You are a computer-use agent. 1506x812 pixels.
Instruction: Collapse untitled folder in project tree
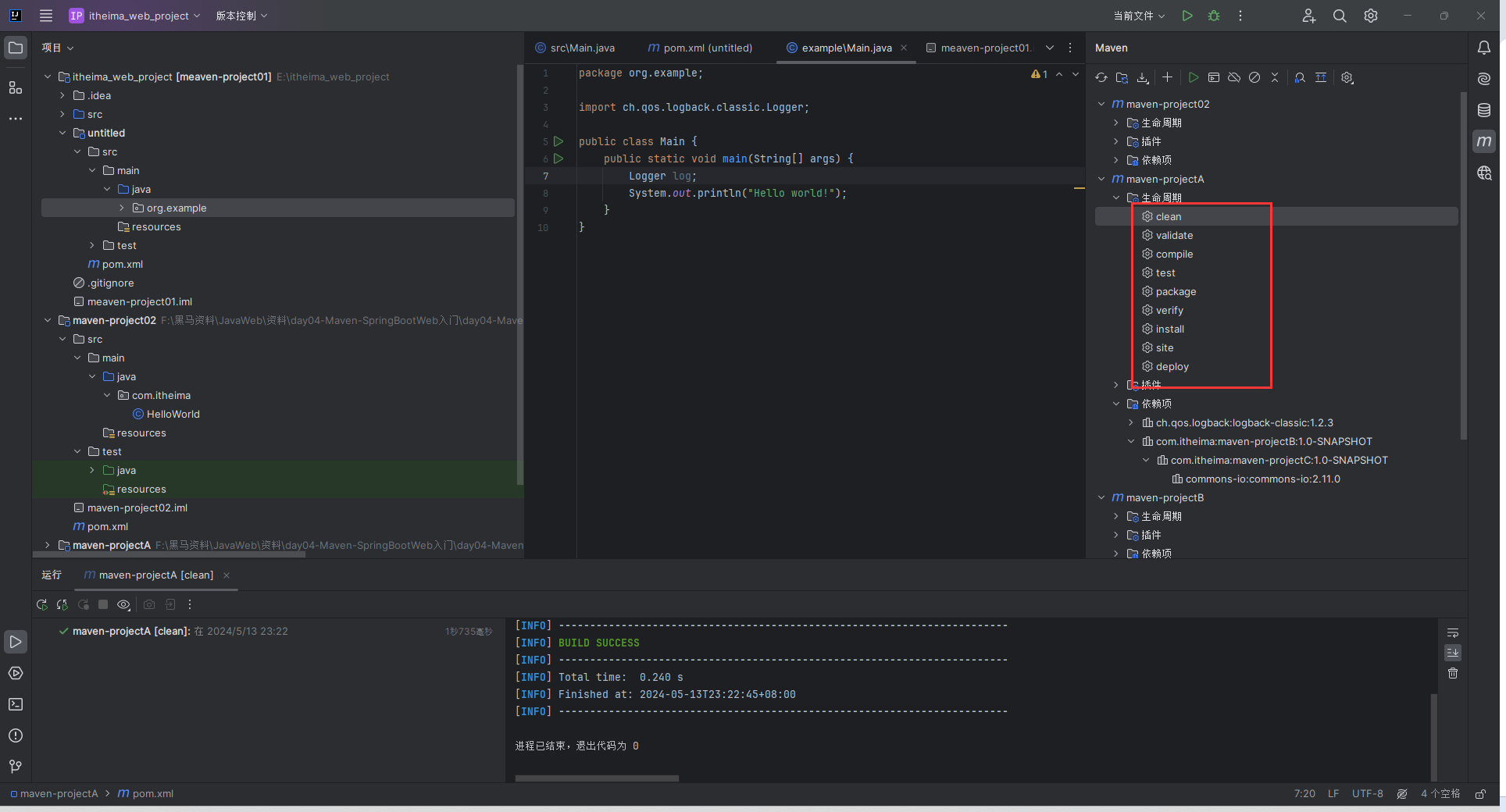click(x=62, y=133)
